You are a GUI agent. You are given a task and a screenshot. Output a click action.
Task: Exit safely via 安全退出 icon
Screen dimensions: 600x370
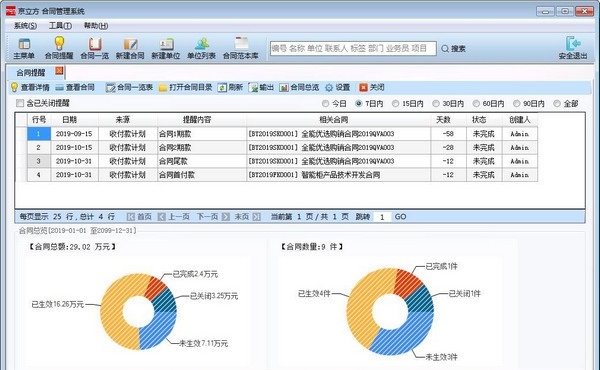(573, 48)
